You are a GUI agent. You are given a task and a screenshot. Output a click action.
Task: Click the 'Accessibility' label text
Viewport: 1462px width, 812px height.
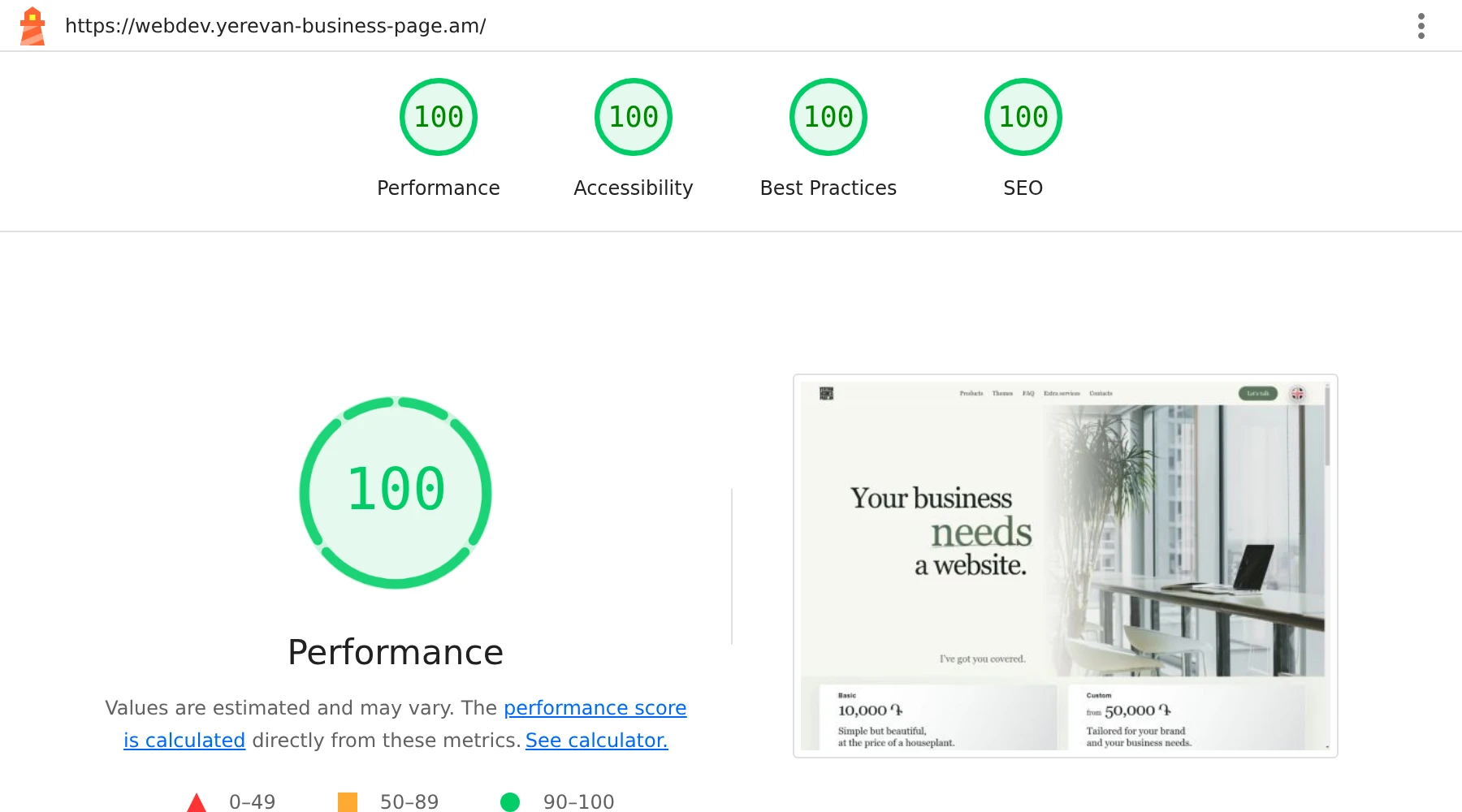click(634, 188)
